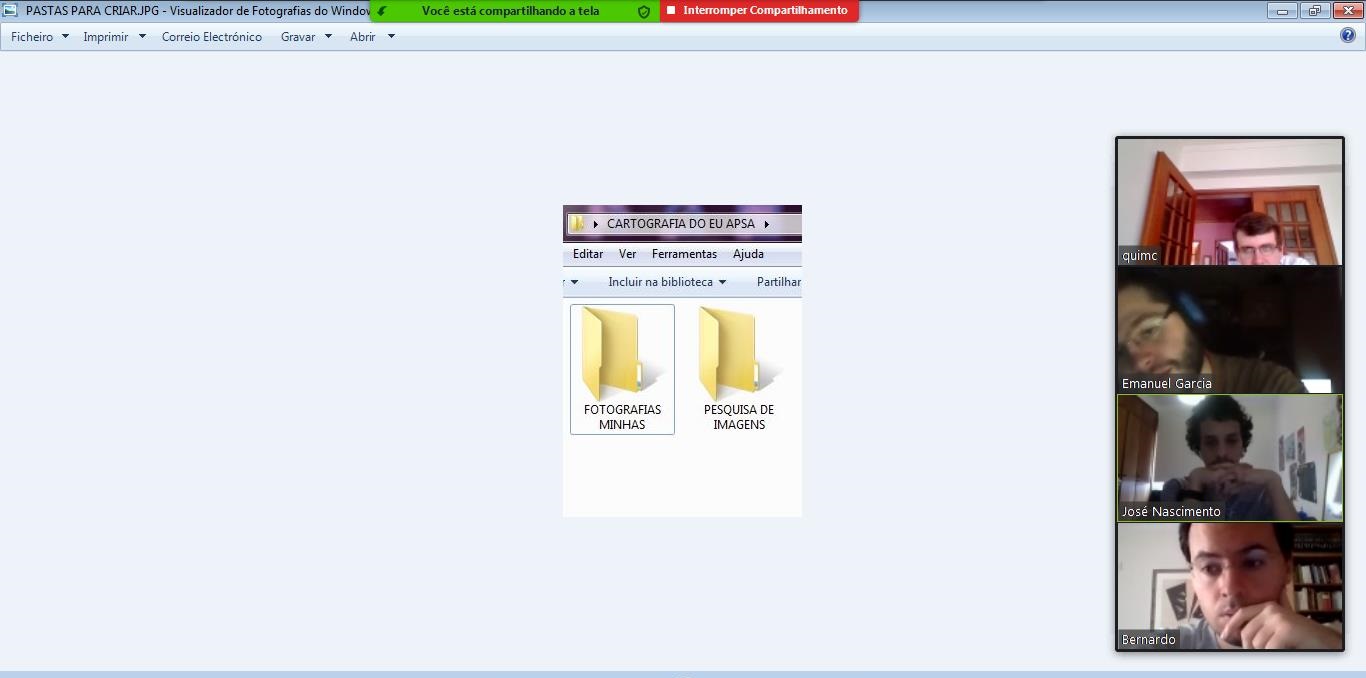Viewport: 1366px width, 678px height.
Task: Click the lightning icon in sharing bar
Action: [382, 11]
